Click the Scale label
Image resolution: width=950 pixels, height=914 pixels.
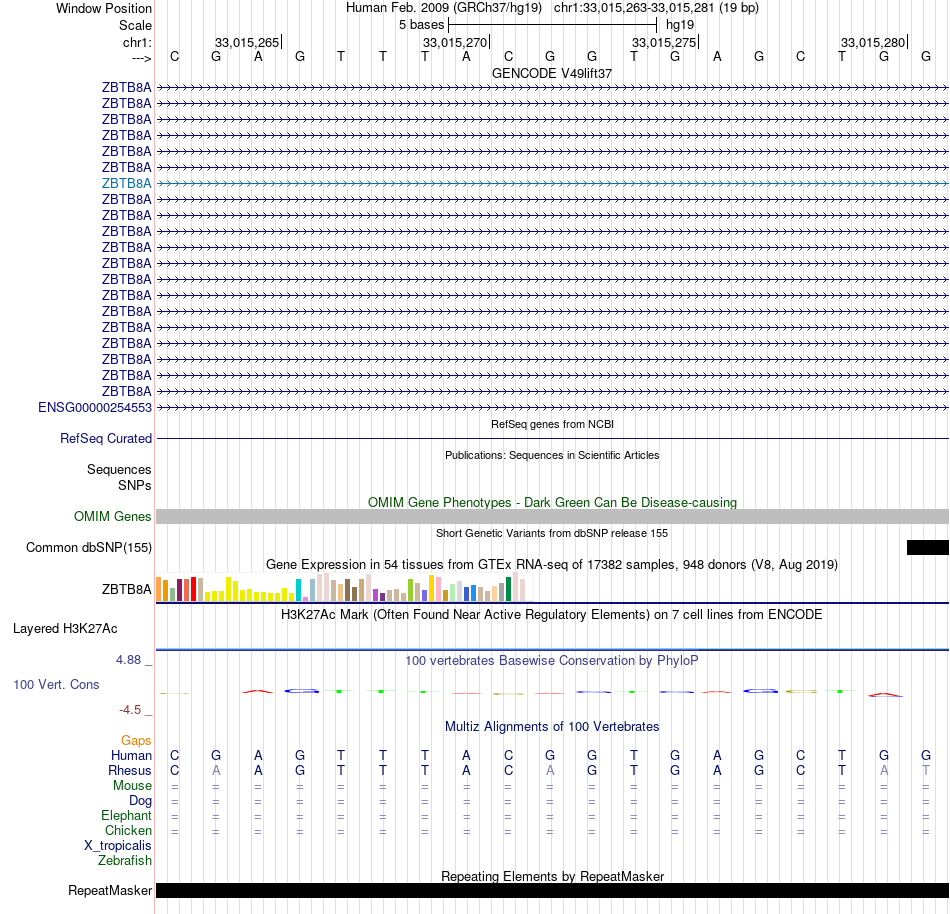click(135, 25)
